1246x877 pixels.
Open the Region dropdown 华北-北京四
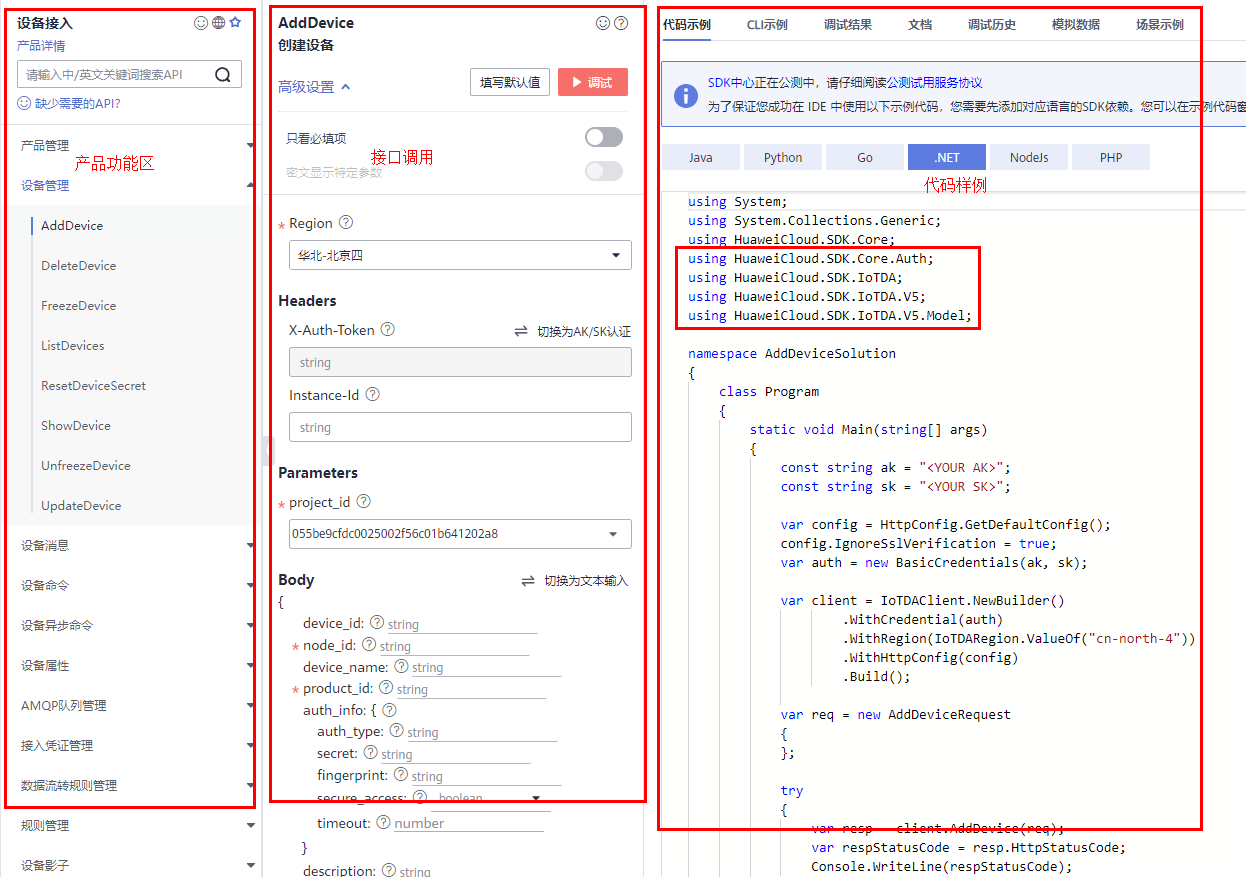click(x=460, y=255)
